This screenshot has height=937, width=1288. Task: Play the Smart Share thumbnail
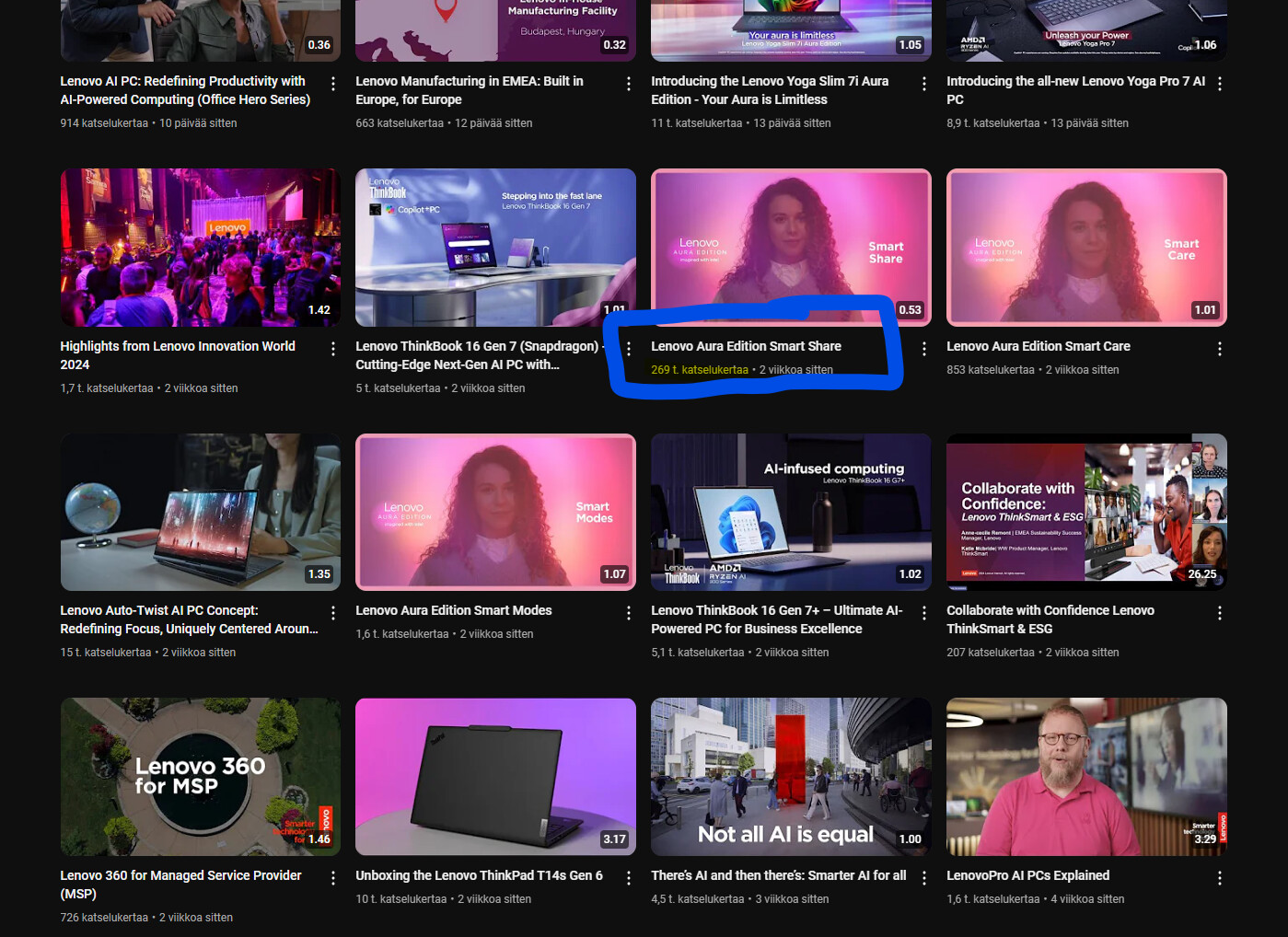791,248
